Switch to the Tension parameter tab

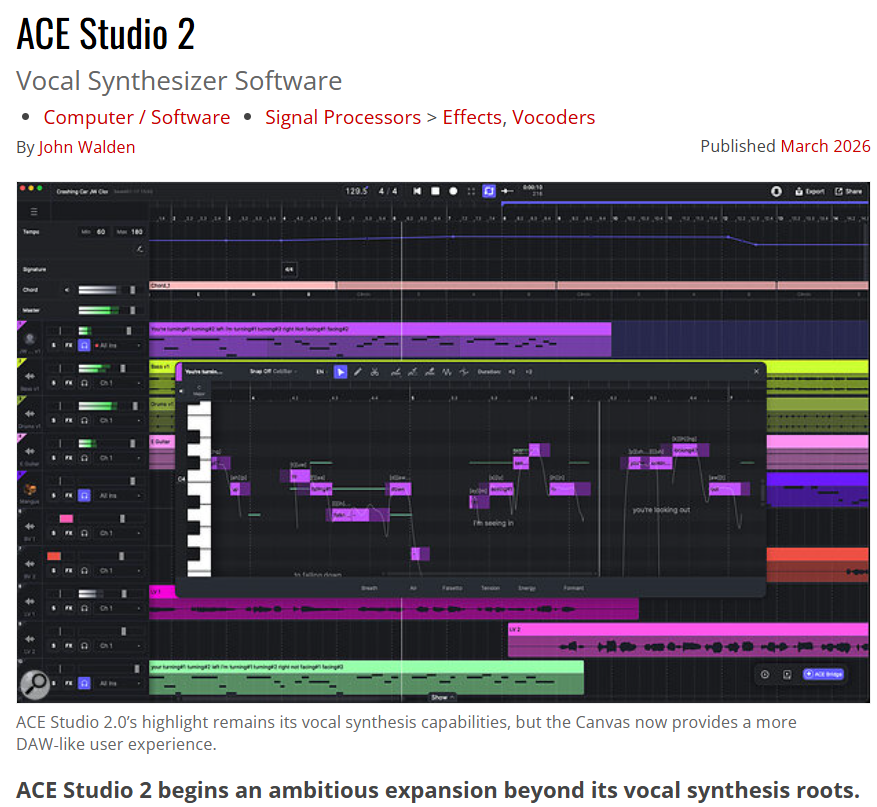click(x=490, y=588)
